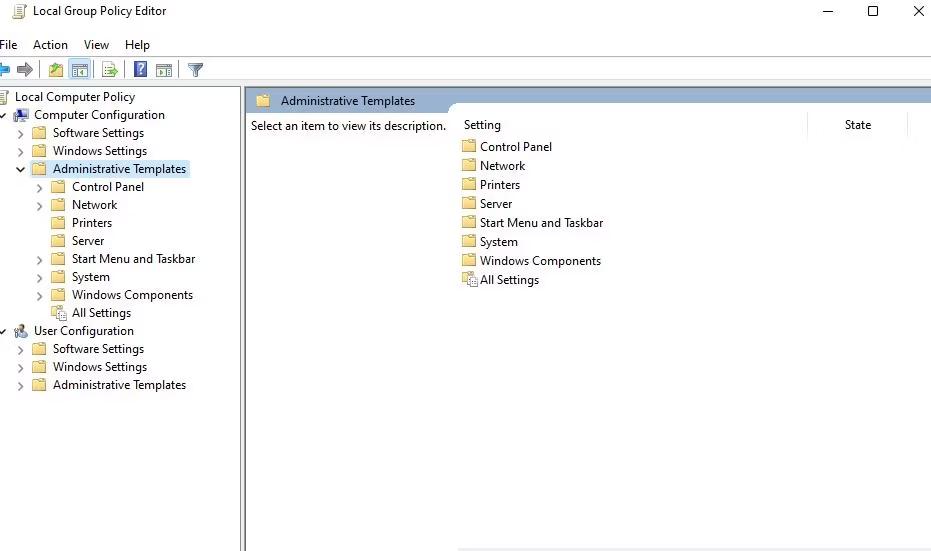The image size is (931, 551).
Task: Select Windows Components text in right pane
Action: [540, 261]
